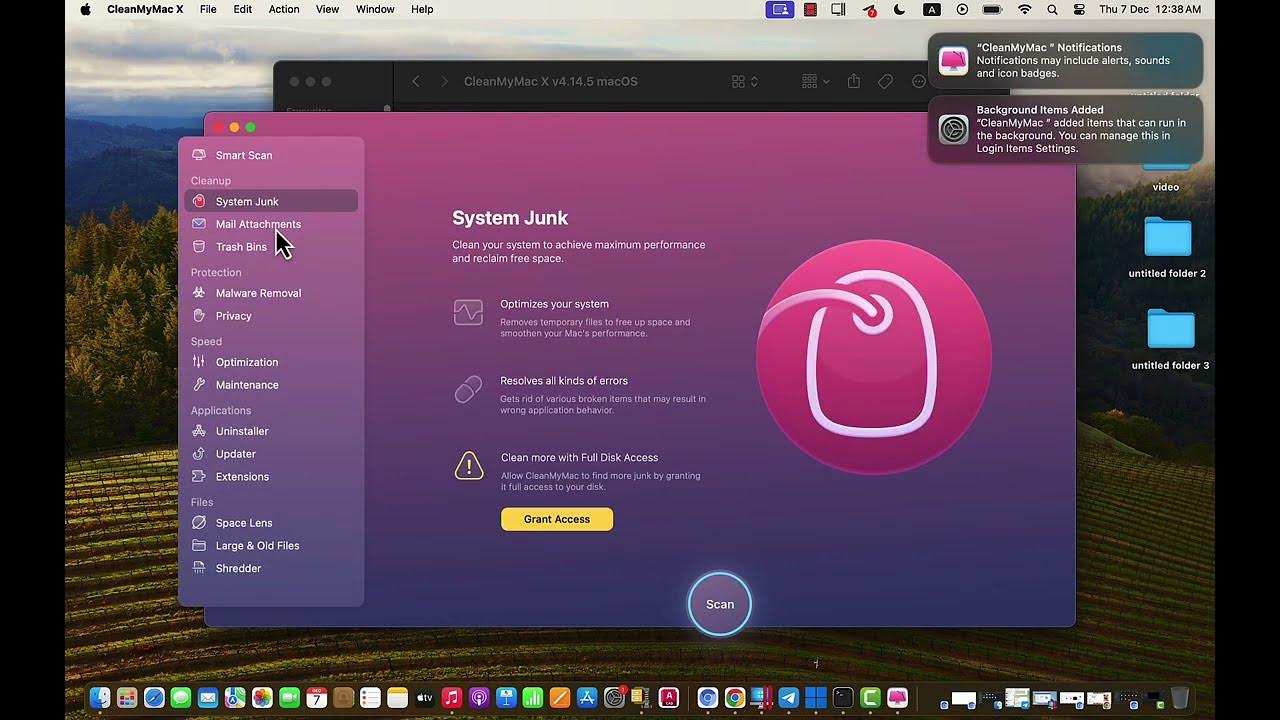Click the large pink System Junk logo

point(874,357)
